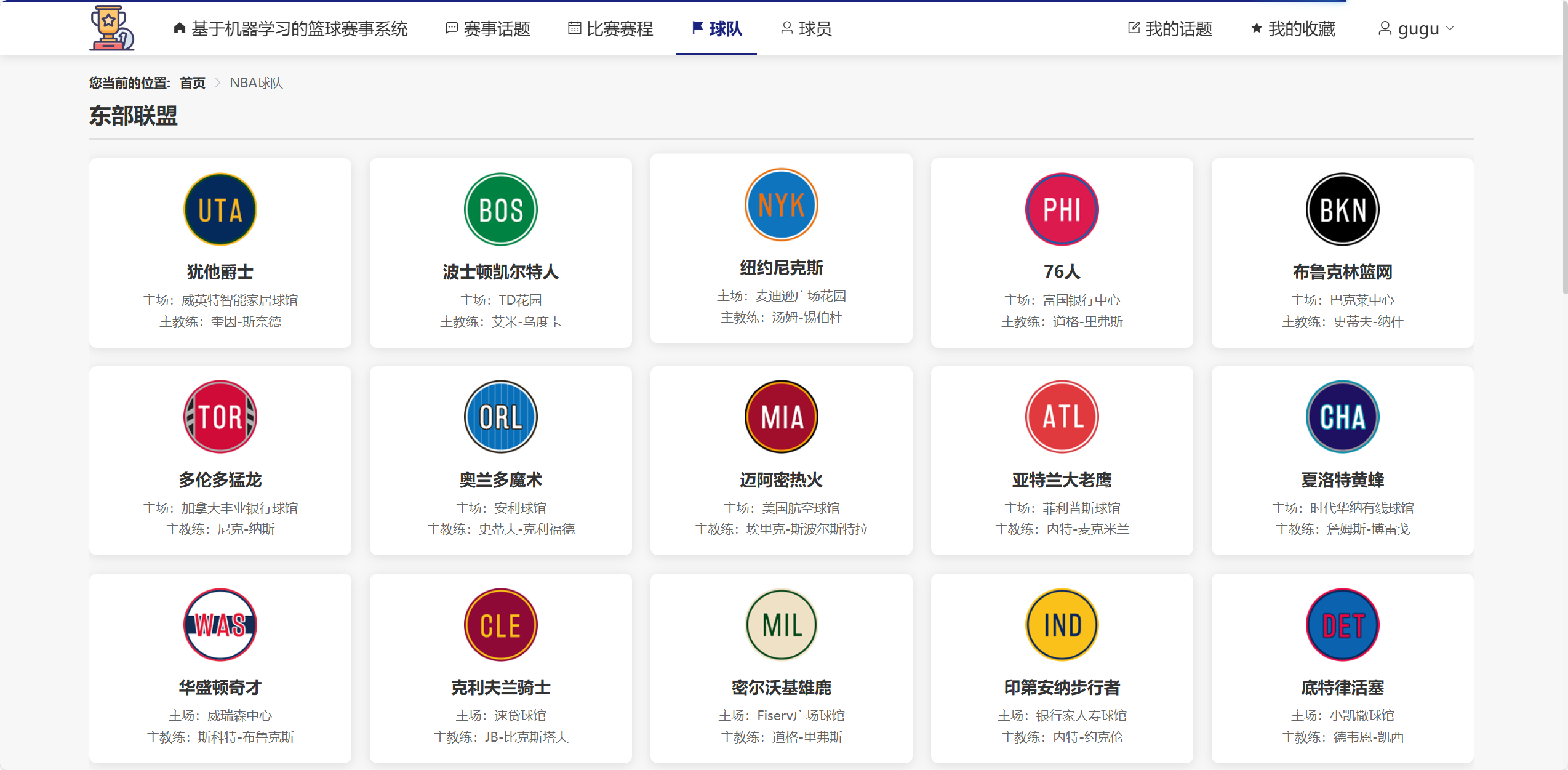The image size is (1568, 770).
Task: Open the DET Pistons team logo
Action: tap(1343, 625)
